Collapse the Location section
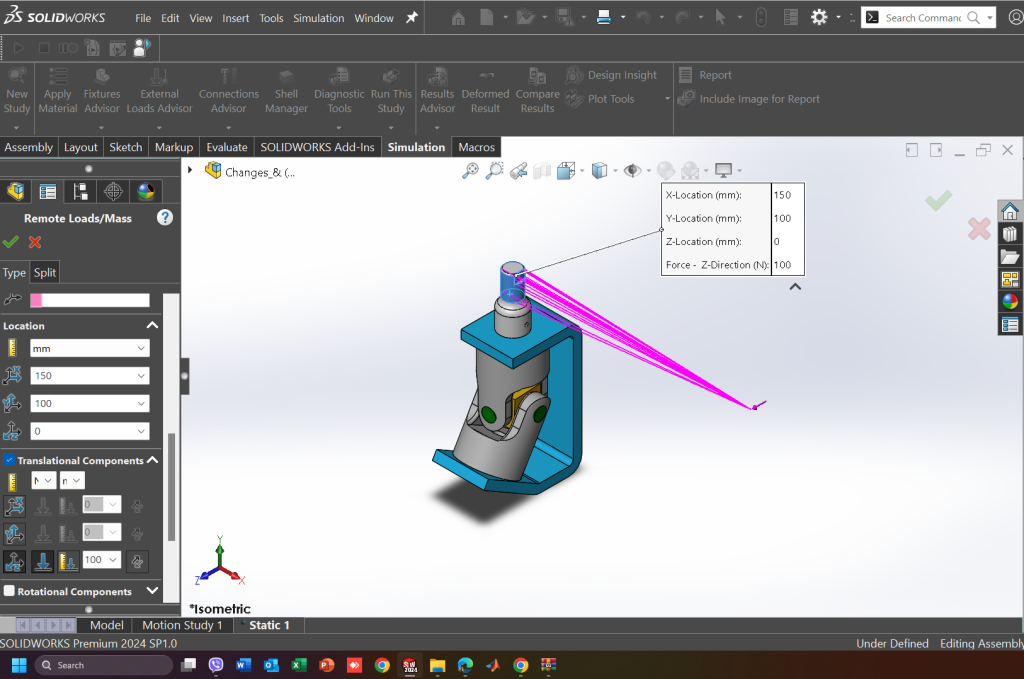 click(152, 326)
